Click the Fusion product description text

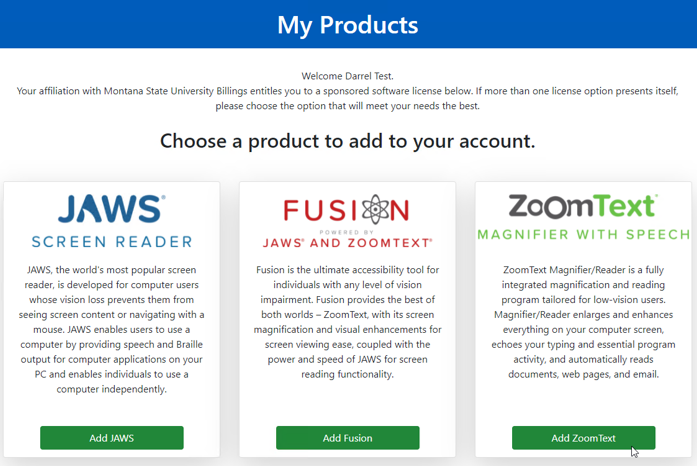point(348,322)
